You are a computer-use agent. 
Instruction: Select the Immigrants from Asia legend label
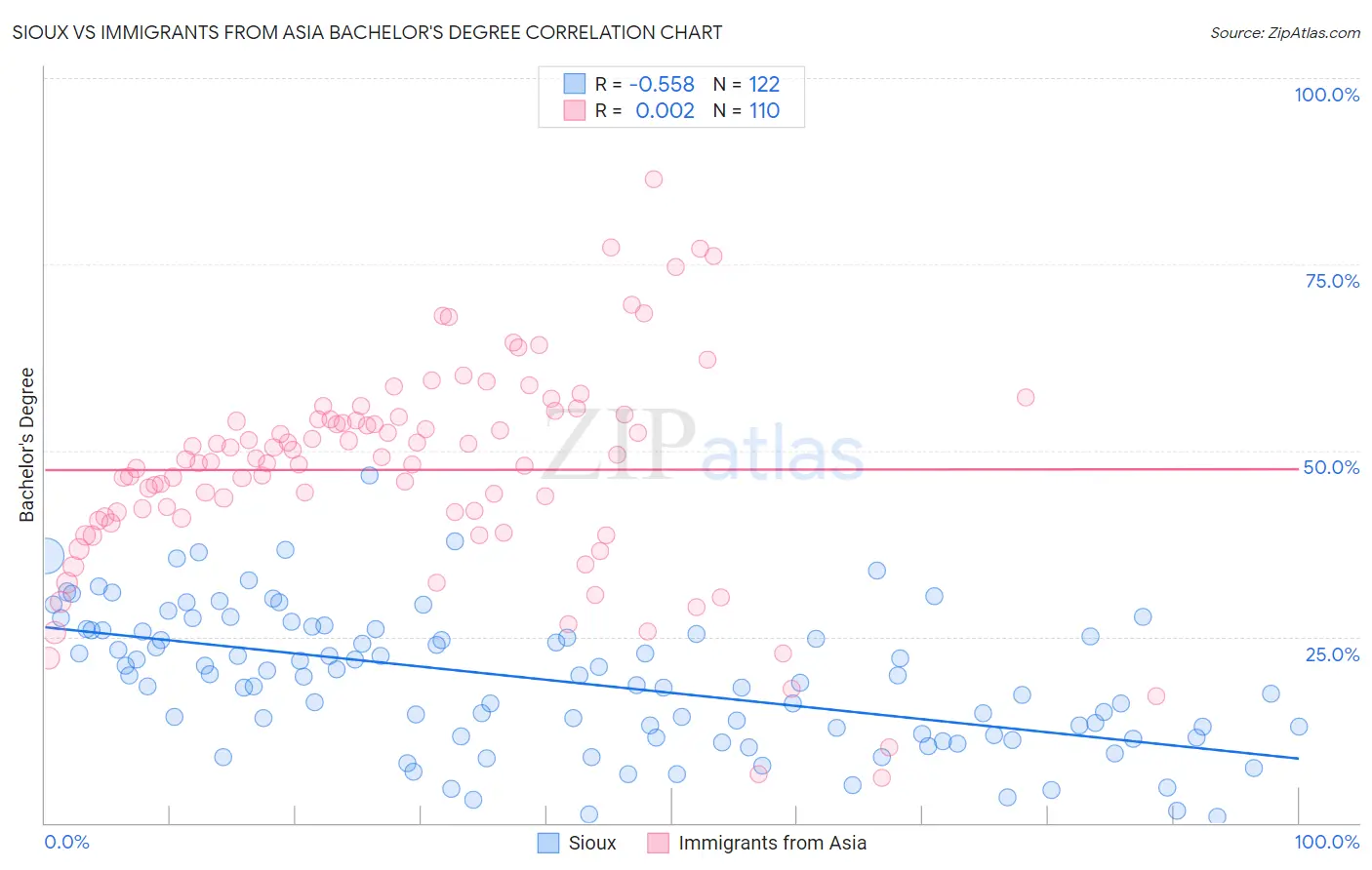click(x=772, y=843)
